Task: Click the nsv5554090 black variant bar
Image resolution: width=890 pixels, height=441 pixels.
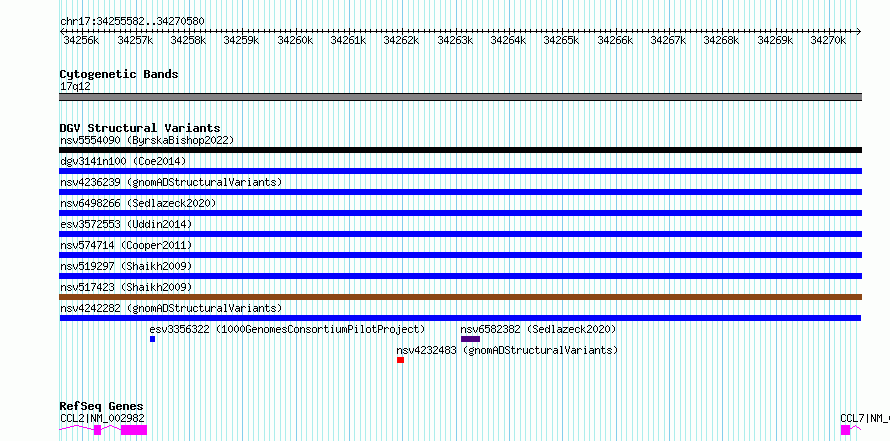Action: [460, 150]
